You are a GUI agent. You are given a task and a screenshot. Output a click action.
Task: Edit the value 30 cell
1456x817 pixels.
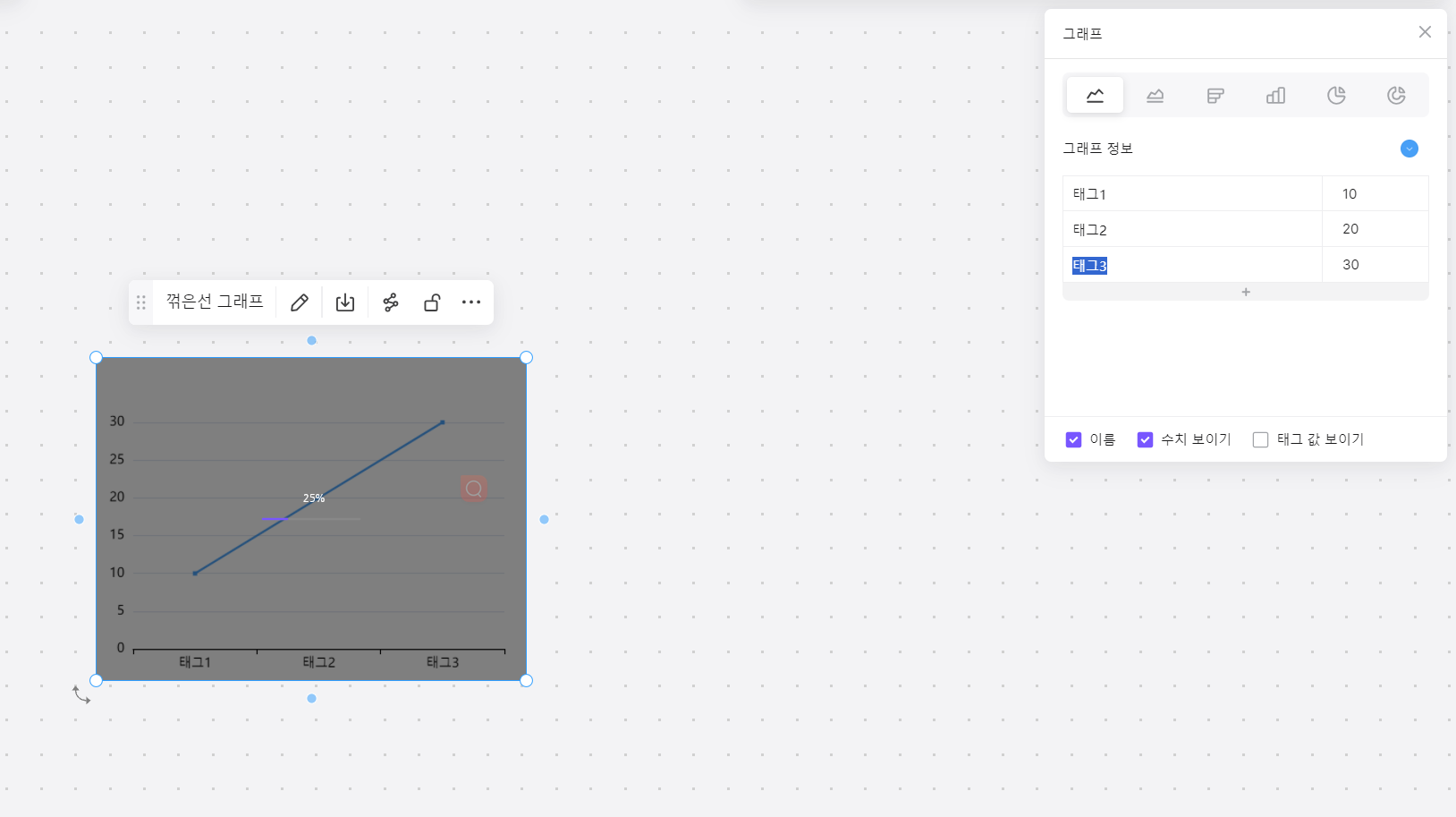[x=1376, y=265]
